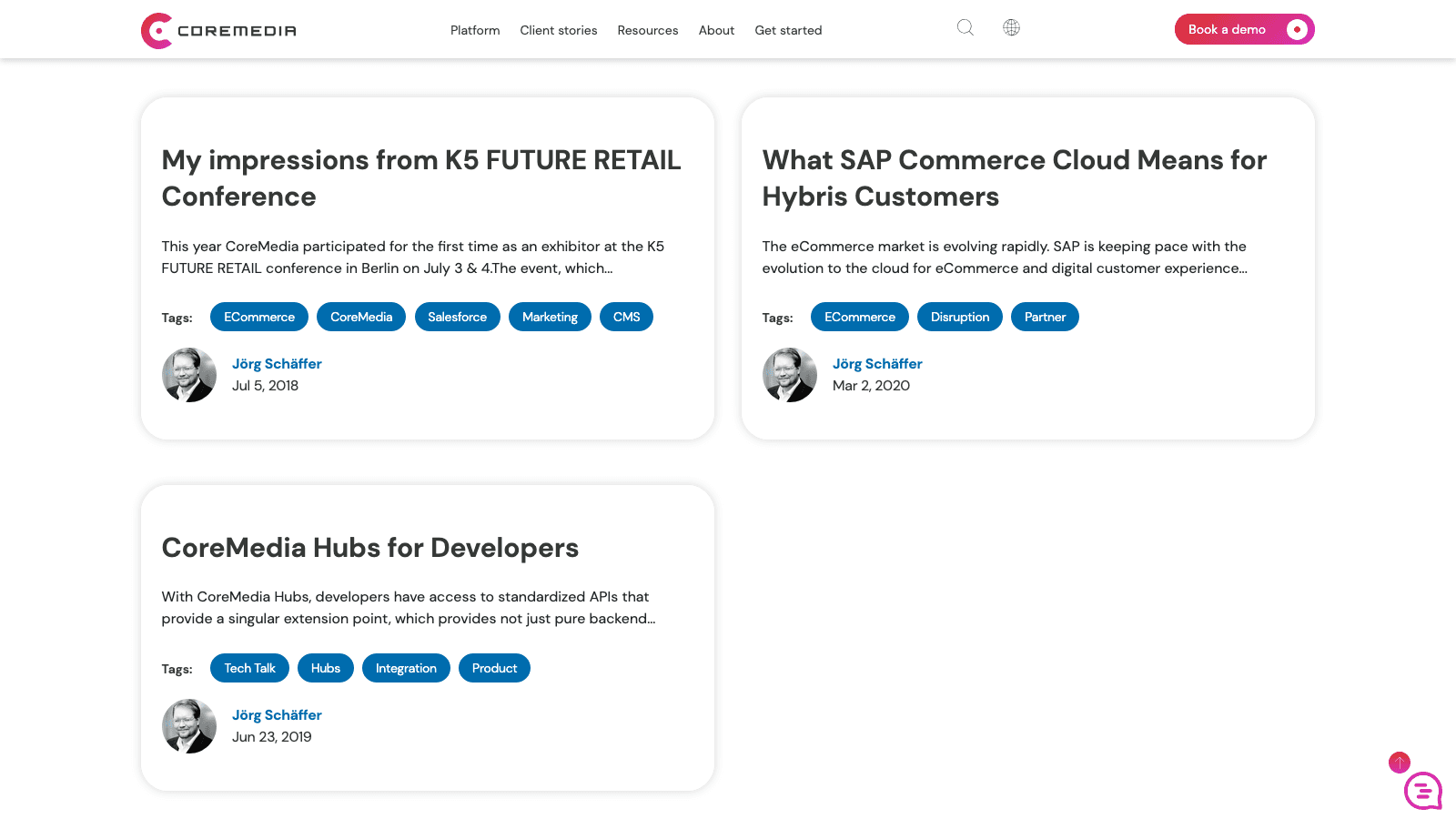Select the Integration tag
This screenshot has height=819, width=1456.
[406, 668]
